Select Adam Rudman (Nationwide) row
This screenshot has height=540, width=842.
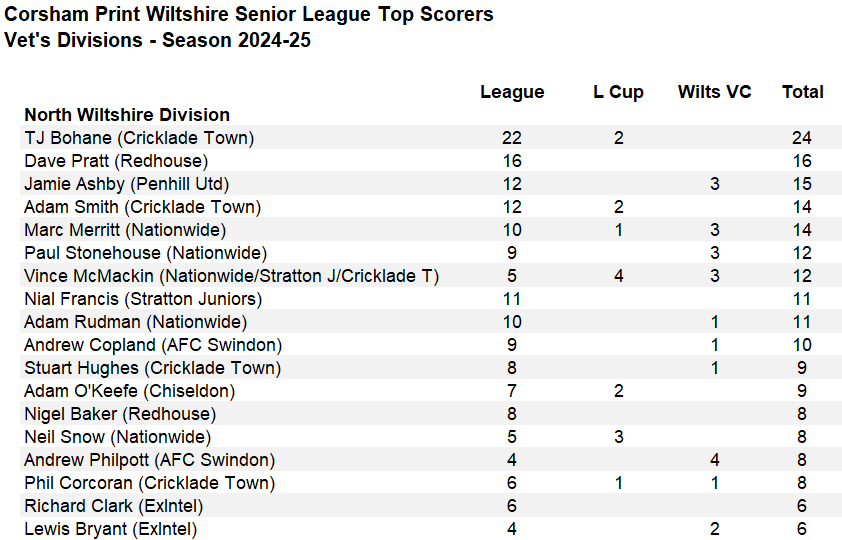click(431, 322)
